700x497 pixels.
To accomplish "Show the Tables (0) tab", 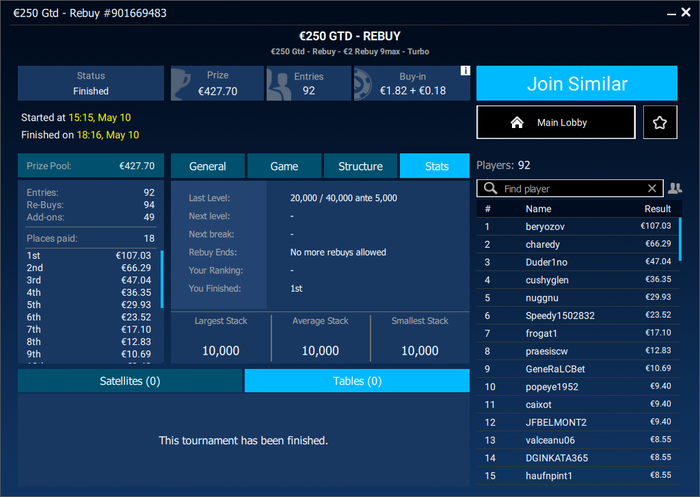I will click(x=357, y=381).
